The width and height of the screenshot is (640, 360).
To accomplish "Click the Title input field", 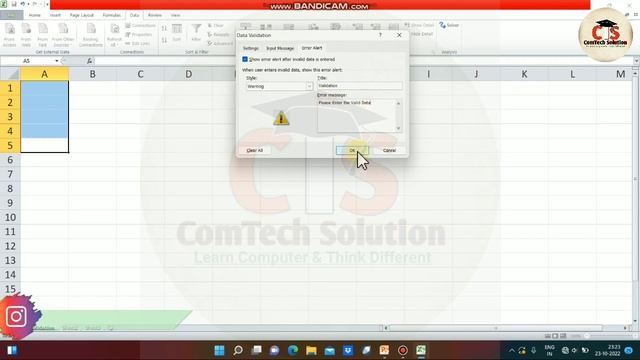I will click(360, 86).
